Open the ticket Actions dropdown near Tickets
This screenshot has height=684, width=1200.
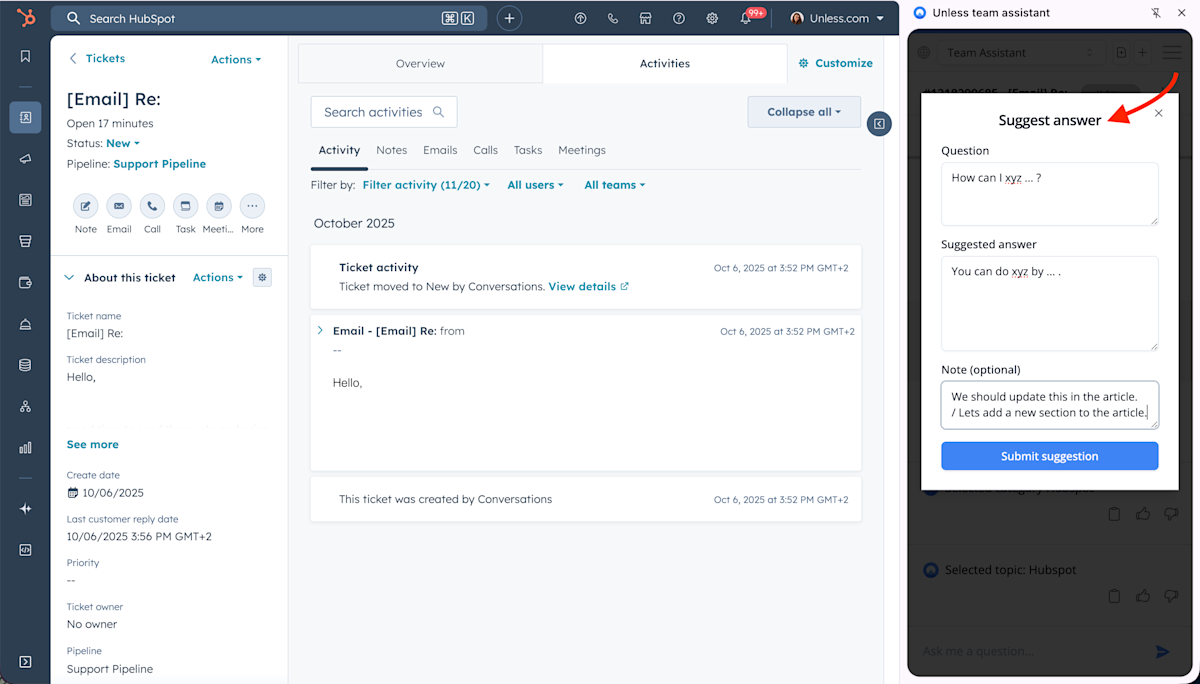[236, 59]
